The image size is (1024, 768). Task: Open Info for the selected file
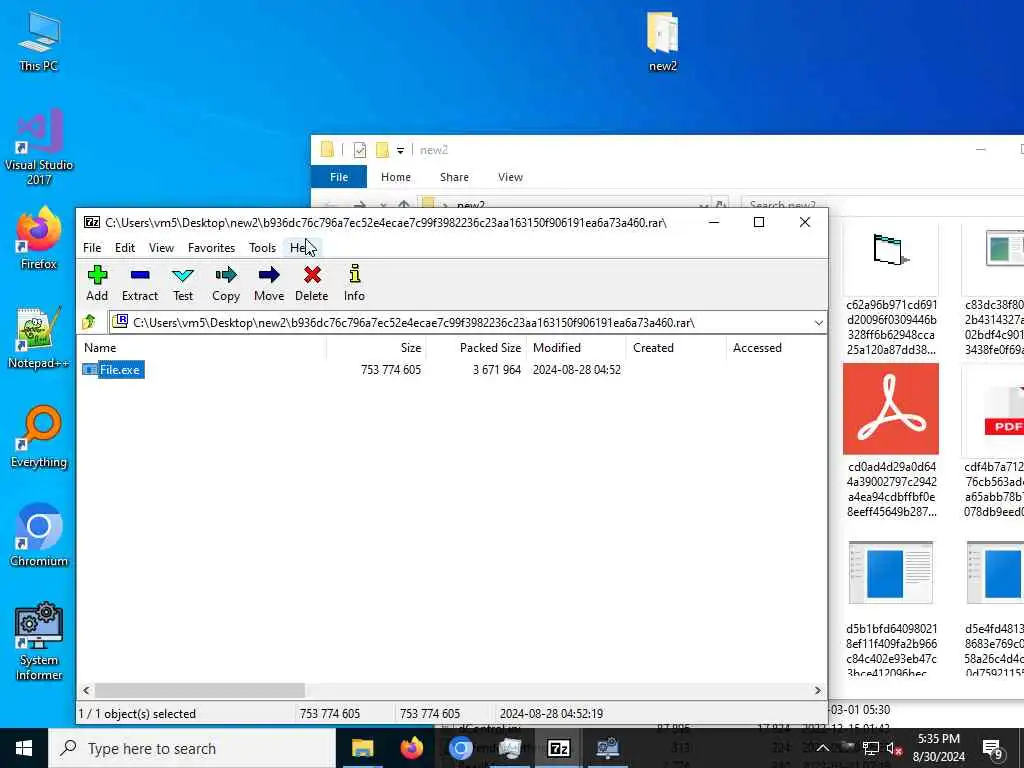click(x=355, y=283)
